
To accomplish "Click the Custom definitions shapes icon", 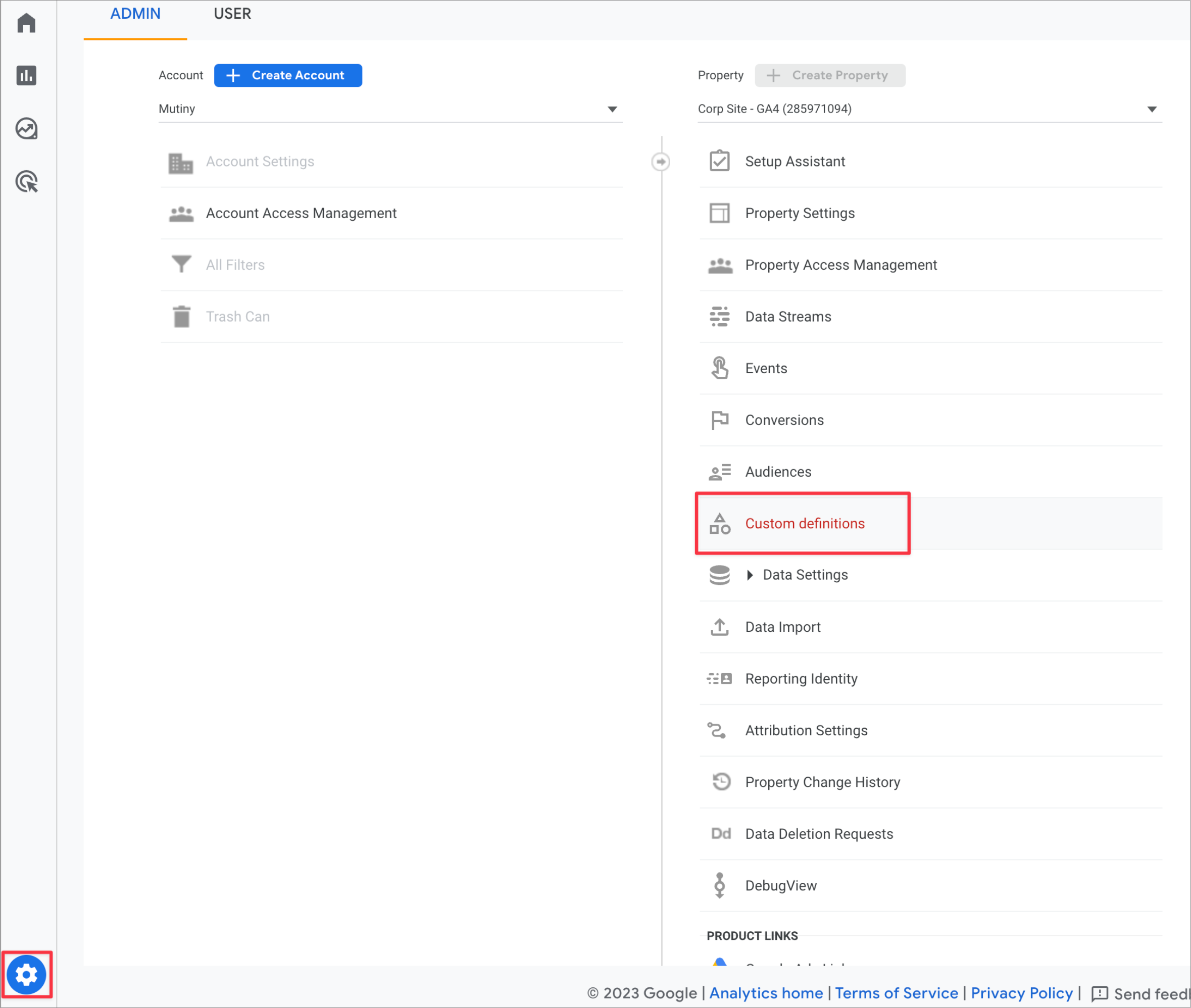I will pos(720,523).
